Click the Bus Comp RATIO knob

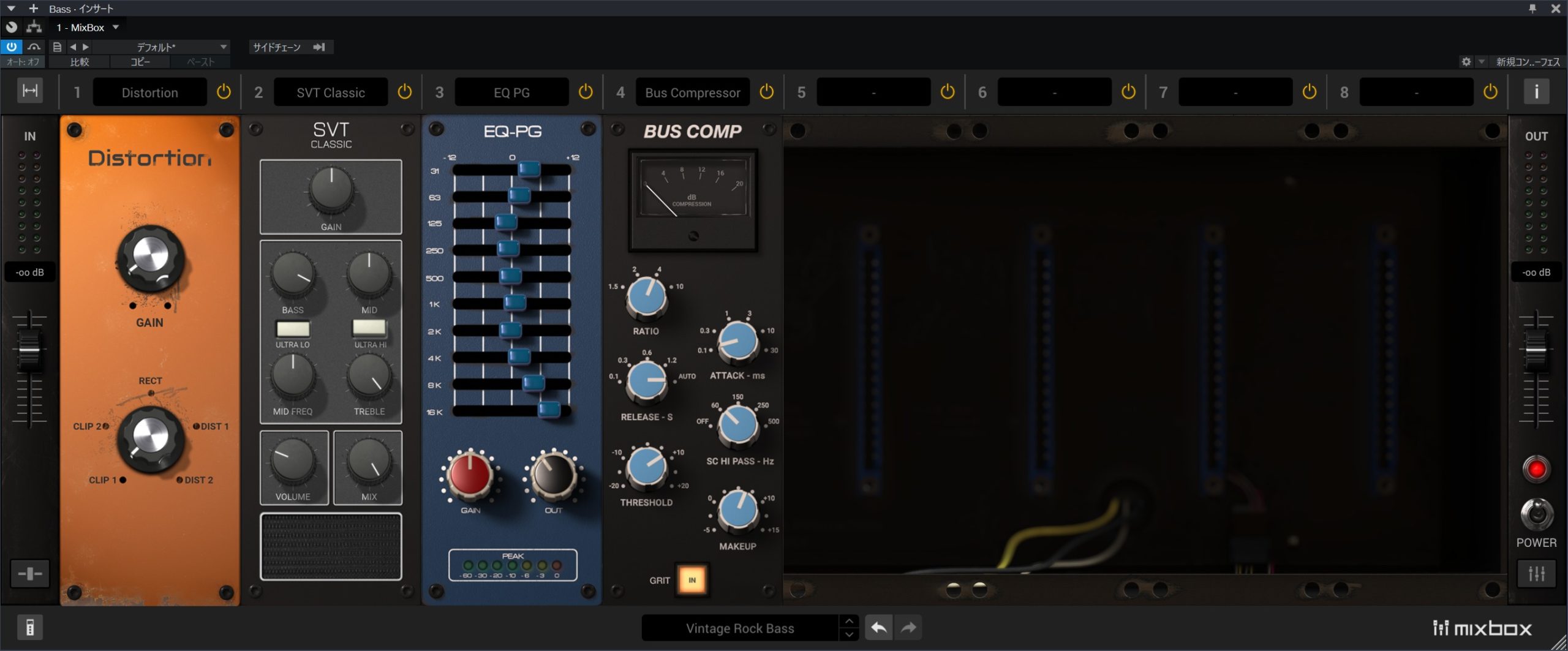(x=646, y=297)
